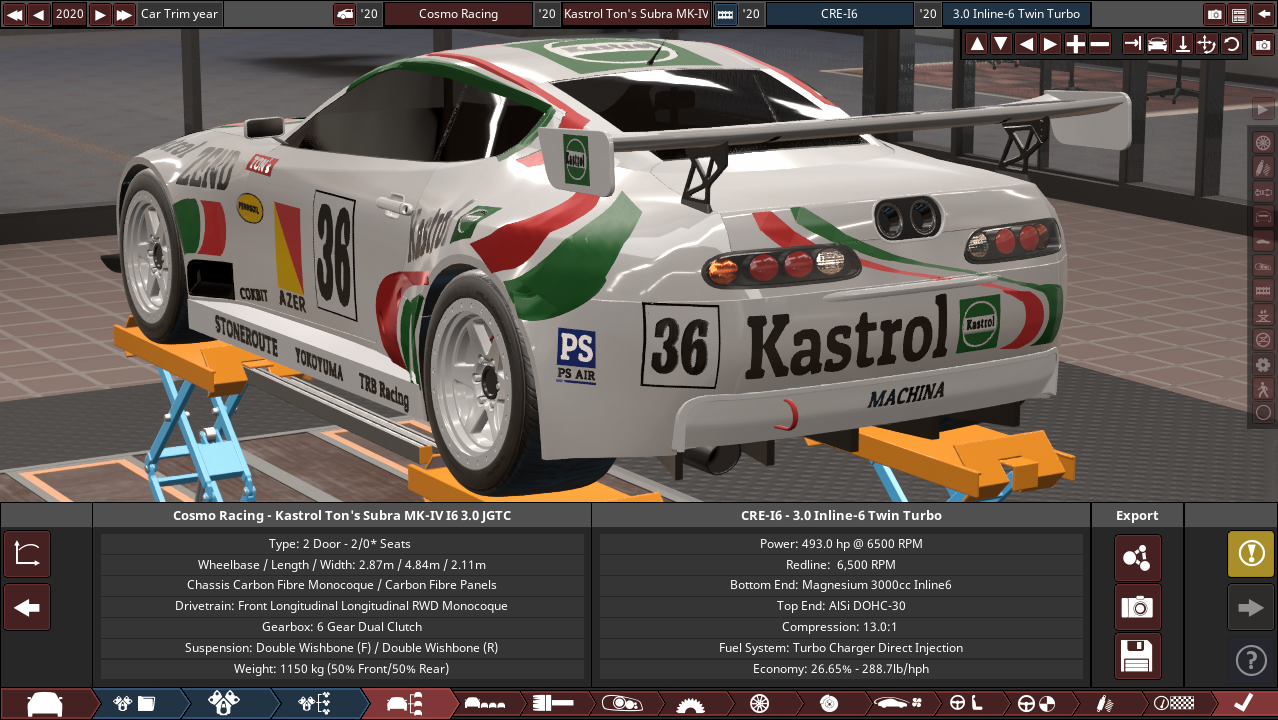
Task: Go back with the left arrow button
Action: pyautogui.click(x=27, y=607)
